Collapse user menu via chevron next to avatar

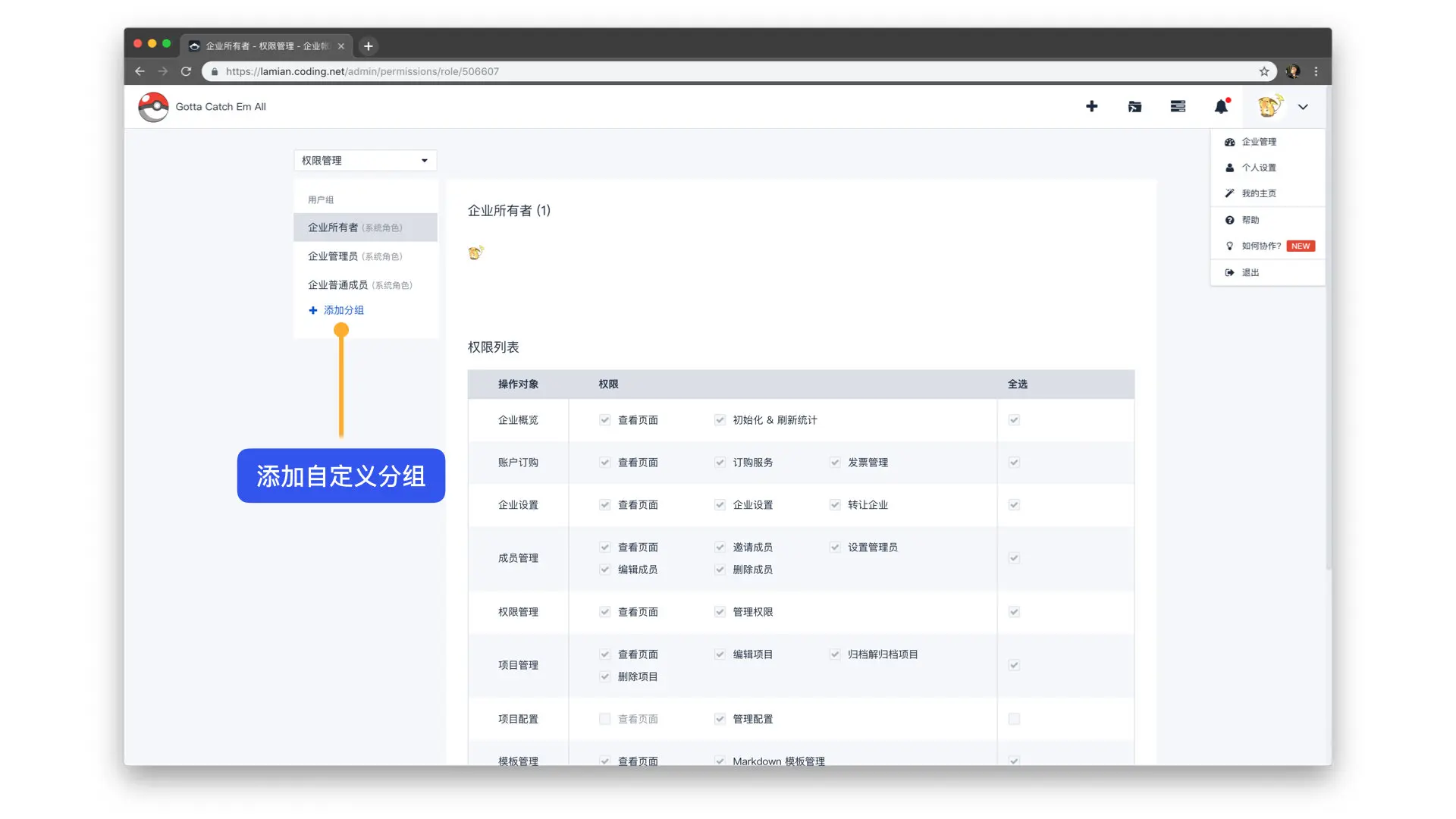click(1303, 107)
